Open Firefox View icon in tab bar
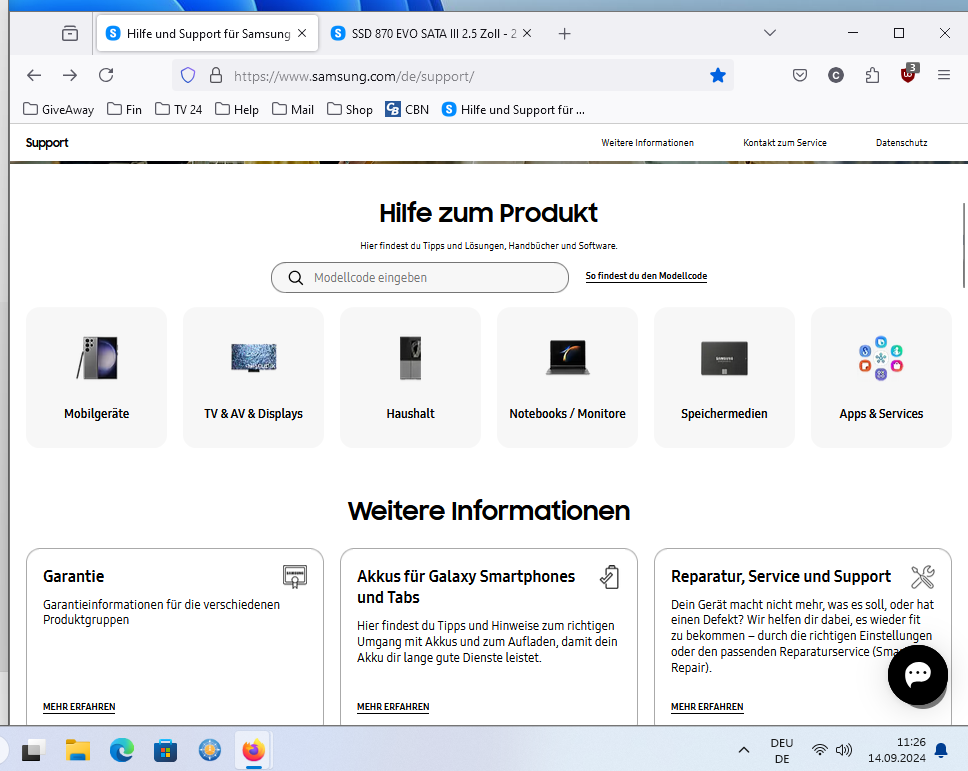This screenshot has height=771, width=968. pyautogui.click(x=70, y=33)
